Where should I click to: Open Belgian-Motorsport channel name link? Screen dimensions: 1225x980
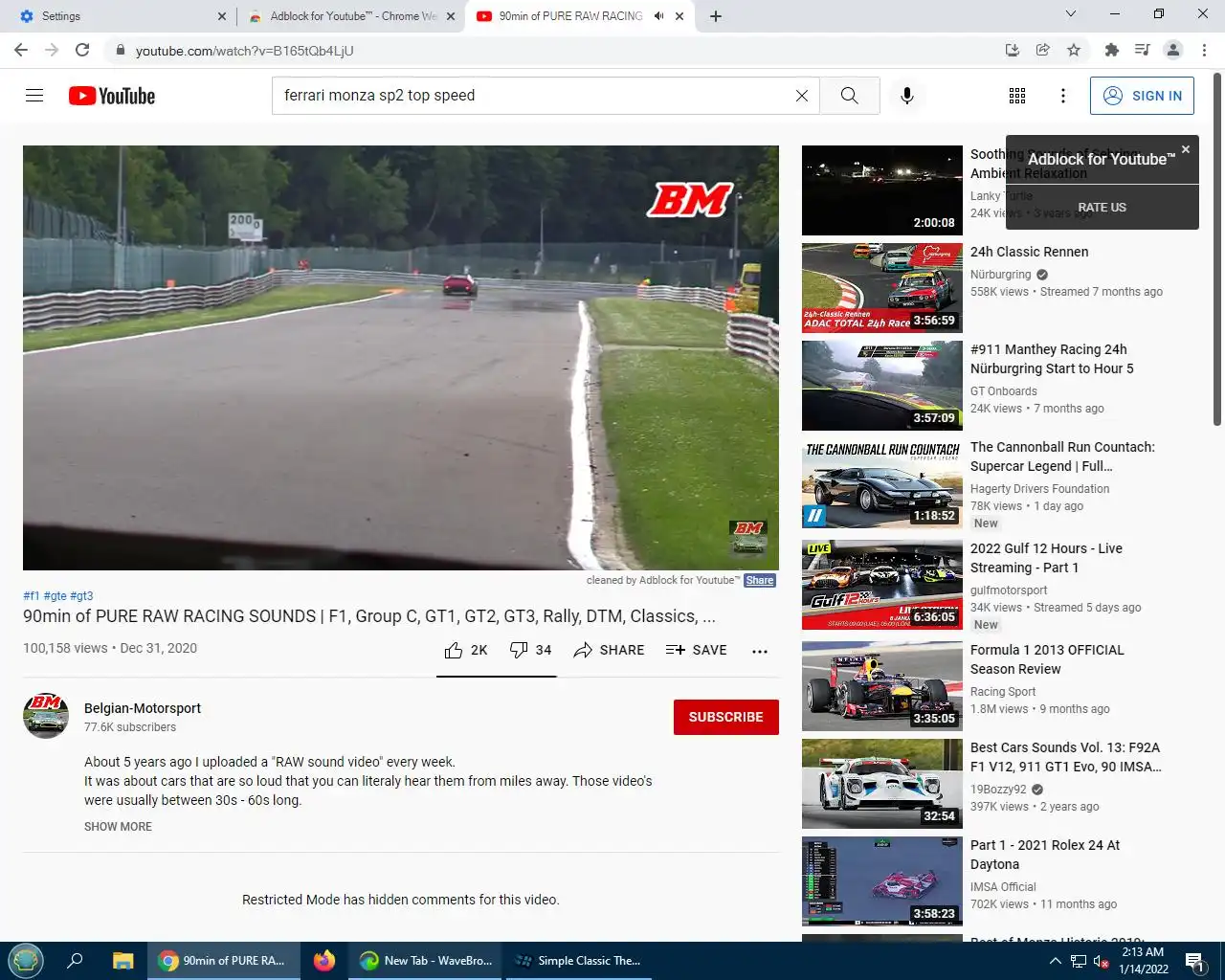coord(143,708)
